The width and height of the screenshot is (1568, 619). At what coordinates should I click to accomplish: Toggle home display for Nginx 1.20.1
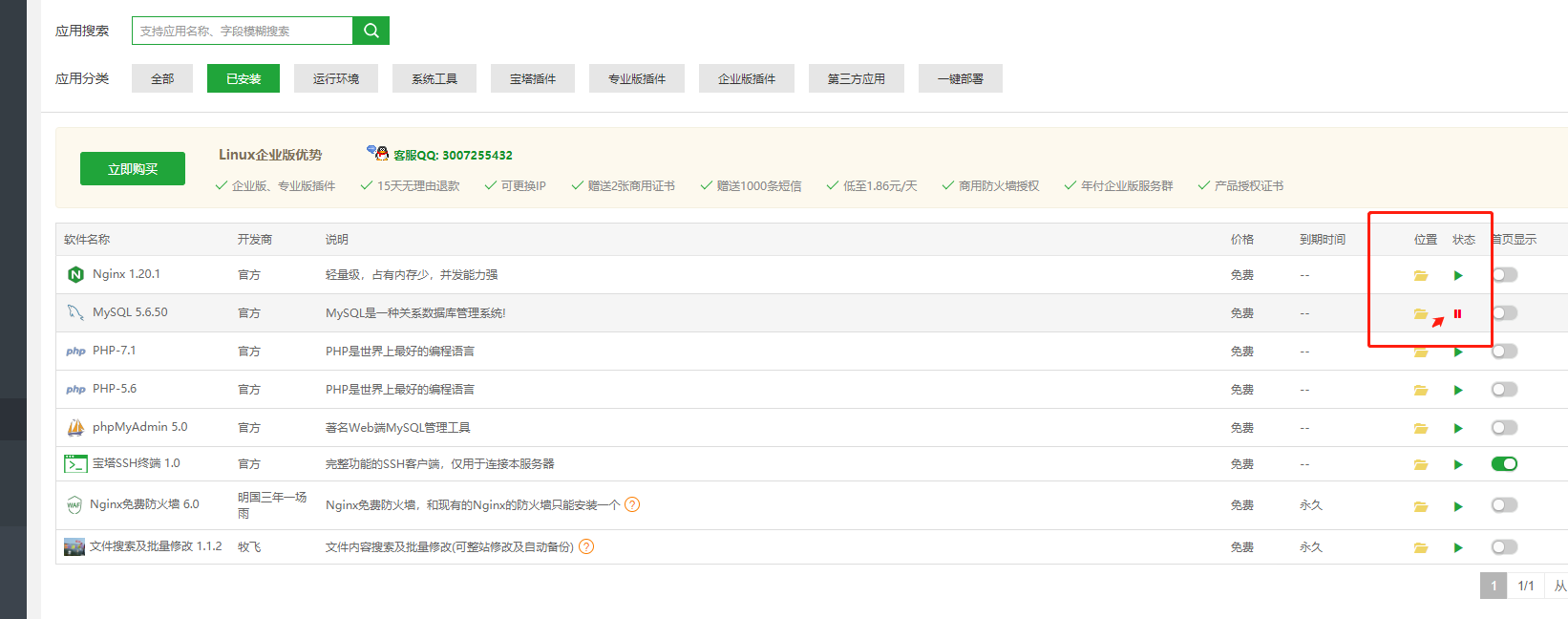point(1504,275)
